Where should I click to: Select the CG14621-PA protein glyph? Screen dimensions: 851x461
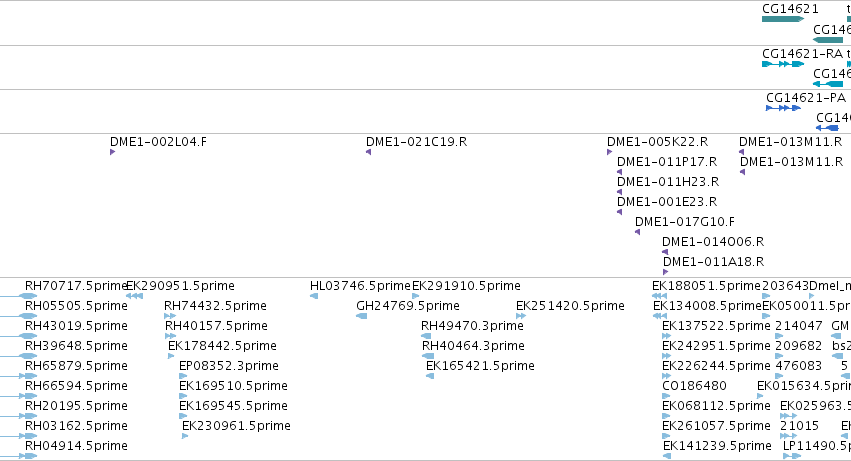783,108
